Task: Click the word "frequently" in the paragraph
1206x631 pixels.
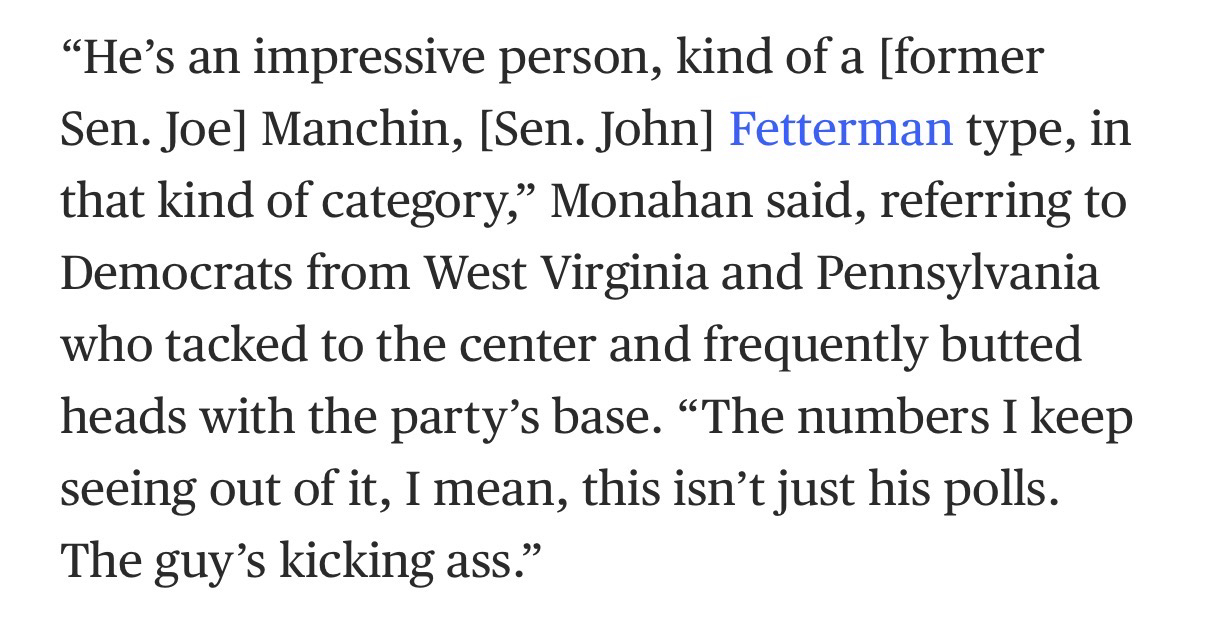Action: tap(817, 346)
